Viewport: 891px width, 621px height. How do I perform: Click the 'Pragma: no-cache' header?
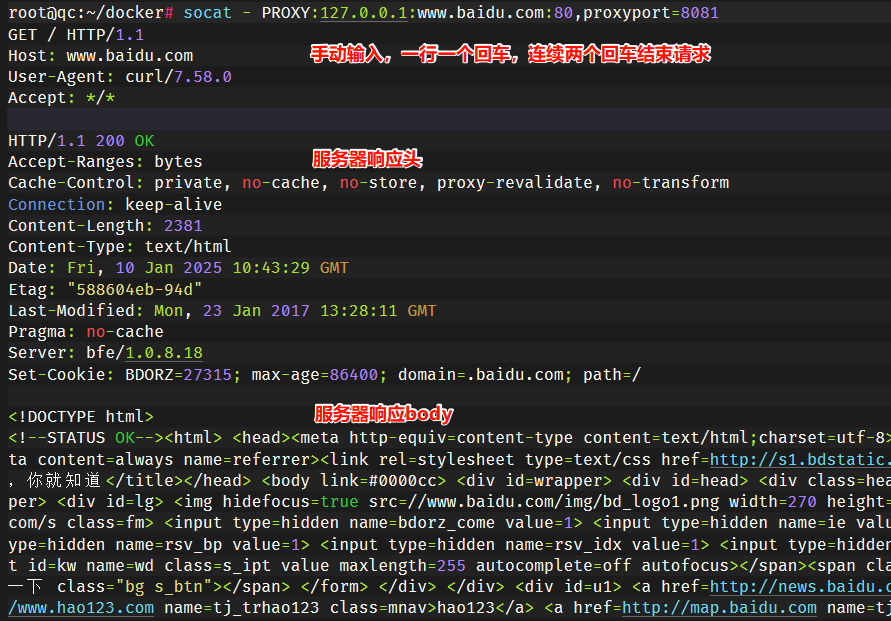[x=86, y=331]
